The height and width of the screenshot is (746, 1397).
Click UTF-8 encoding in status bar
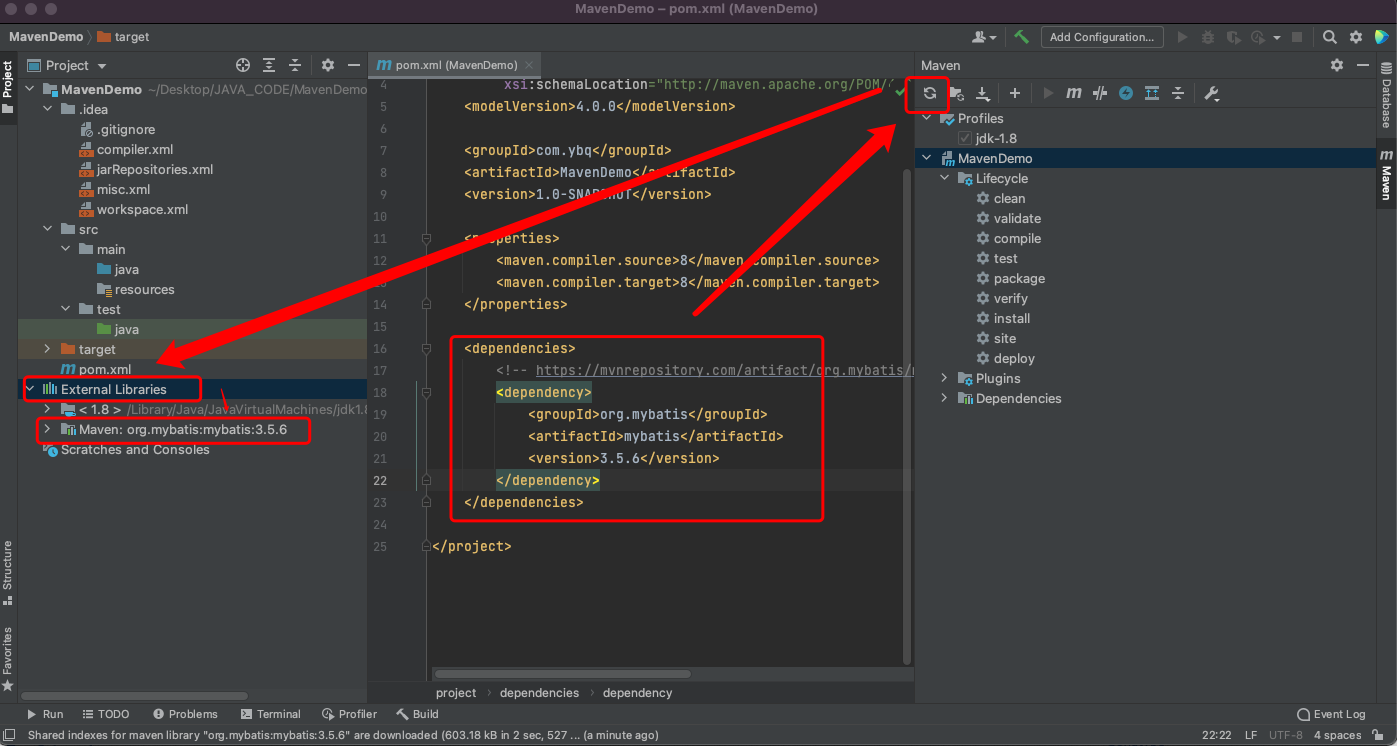[x=1285, y=735]
